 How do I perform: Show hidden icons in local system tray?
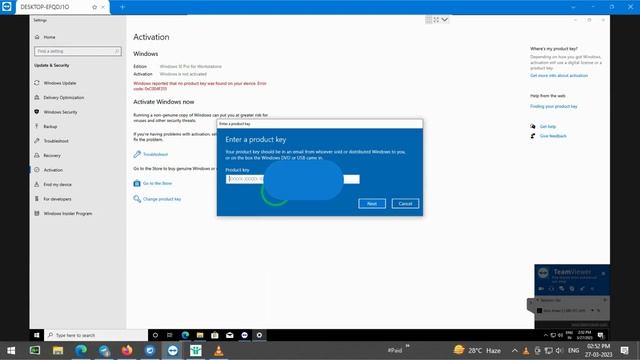(x=515, y=351)
